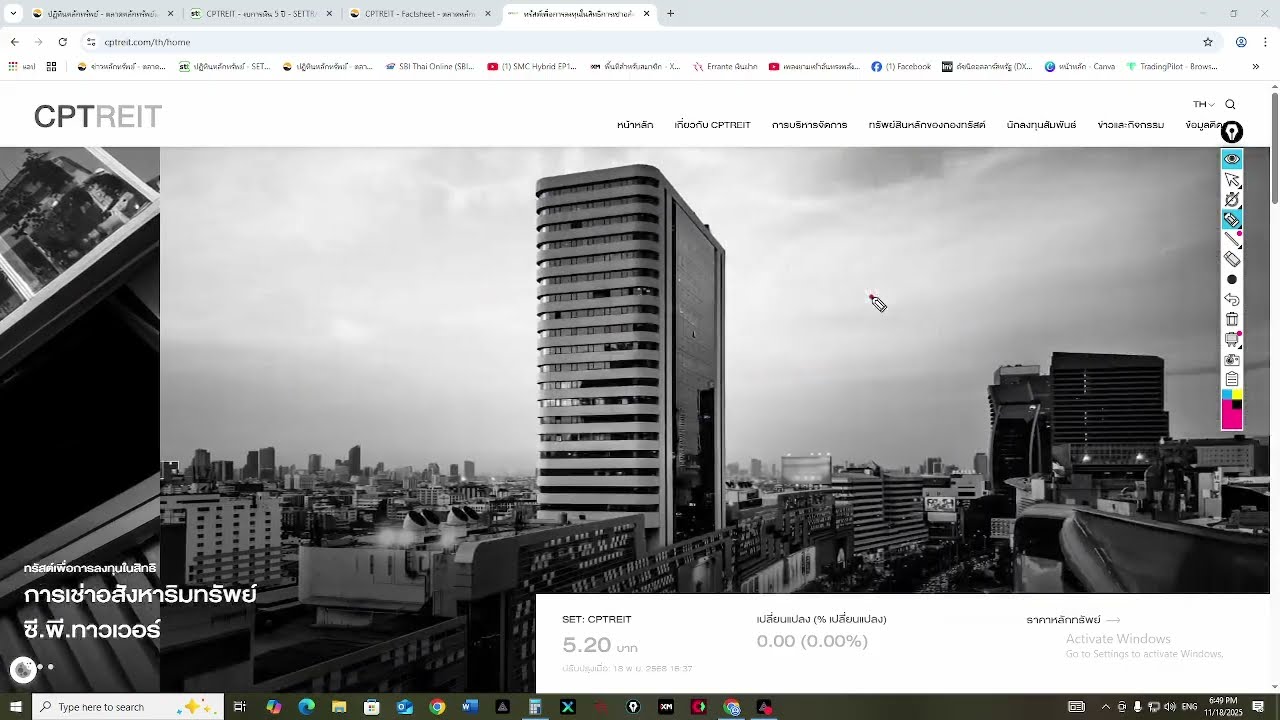Viewport: 1280px width, 720px height.
Task: Open cookie settings icon at bottom left
Action: coord(23,669)
